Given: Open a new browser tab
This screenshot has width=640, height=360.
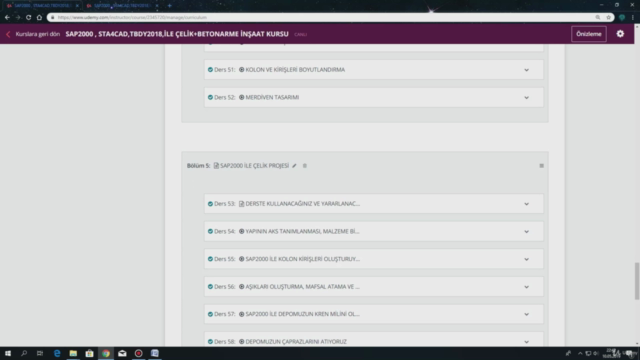Looking at the screenshot, I should pyautogui.click(x=169, y=6).
